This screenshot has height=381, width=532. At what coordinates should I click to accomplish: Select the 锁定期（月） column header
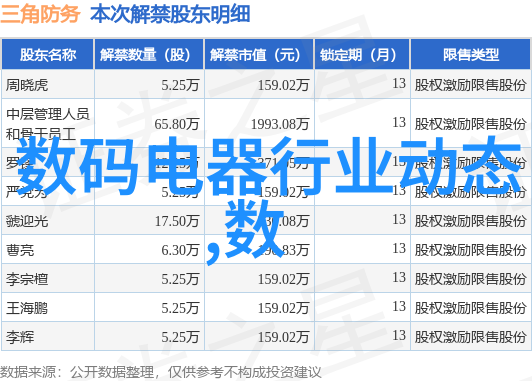(x=362, y=55)
